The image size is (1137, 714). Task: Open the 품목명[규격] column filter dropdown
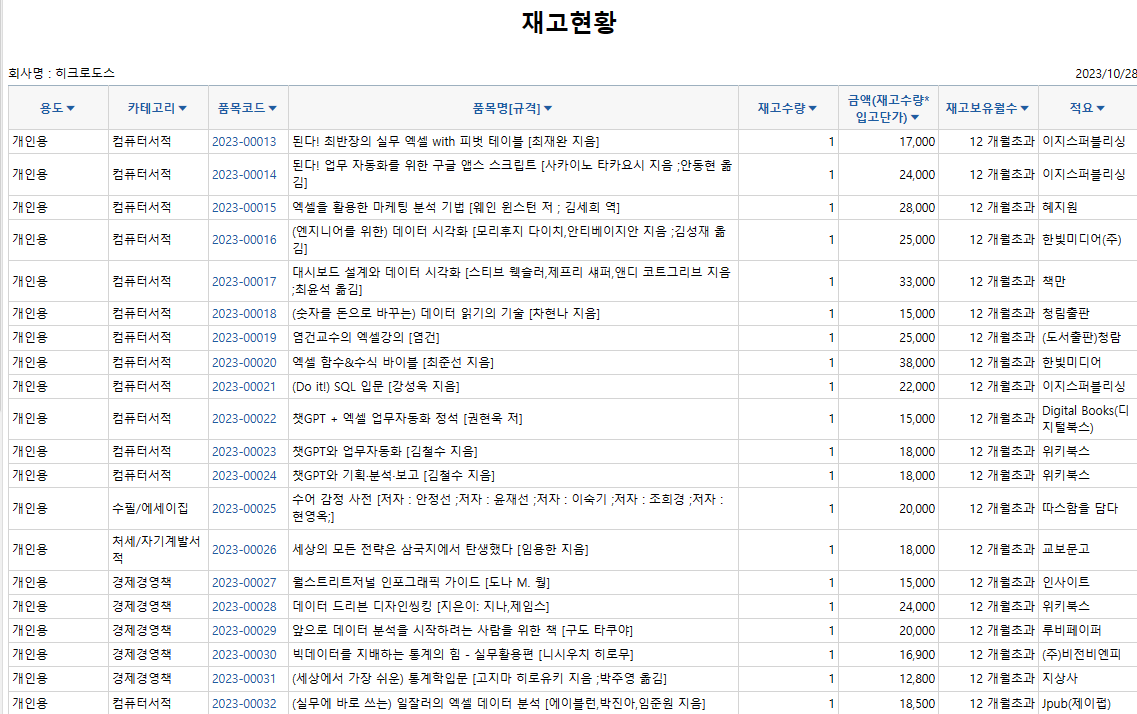548,109
